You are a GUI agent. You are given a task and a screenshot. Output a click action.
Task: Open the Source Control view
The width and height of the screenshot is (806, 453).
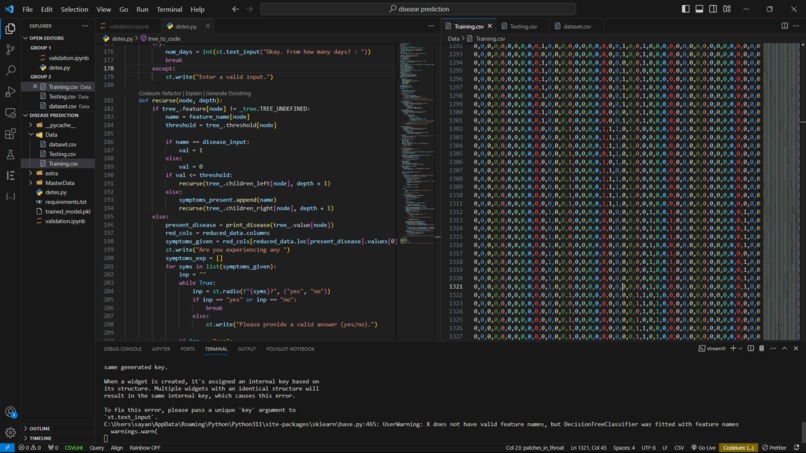(10, 50)
